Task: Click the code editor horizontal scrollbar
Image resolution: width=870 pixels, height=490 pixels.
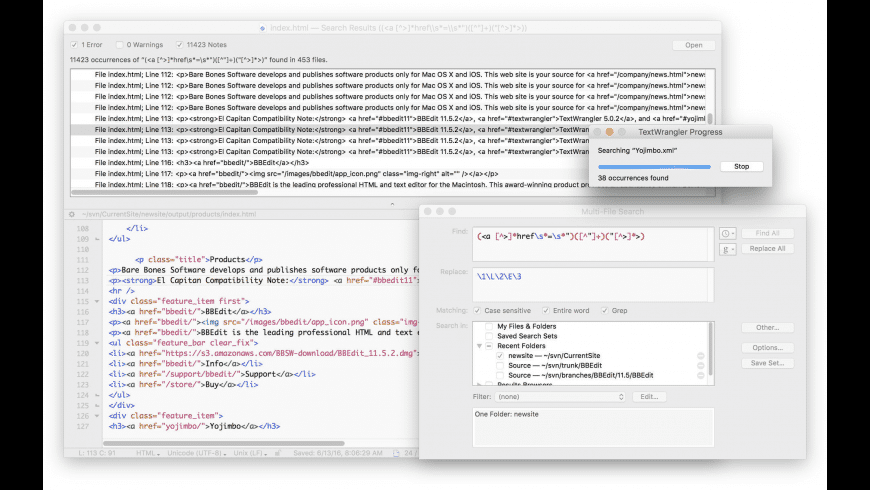Action: [x=224, y=443]
